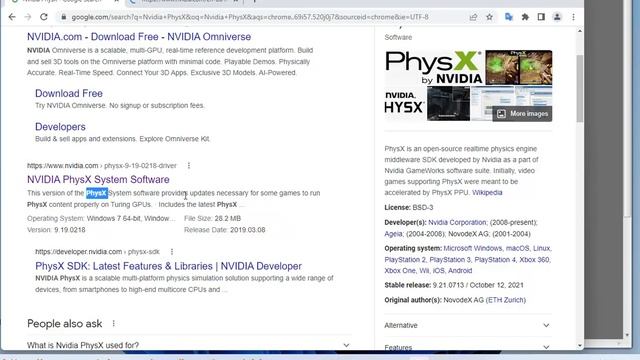Click the scrollbar down arrow

coord(580,346)
